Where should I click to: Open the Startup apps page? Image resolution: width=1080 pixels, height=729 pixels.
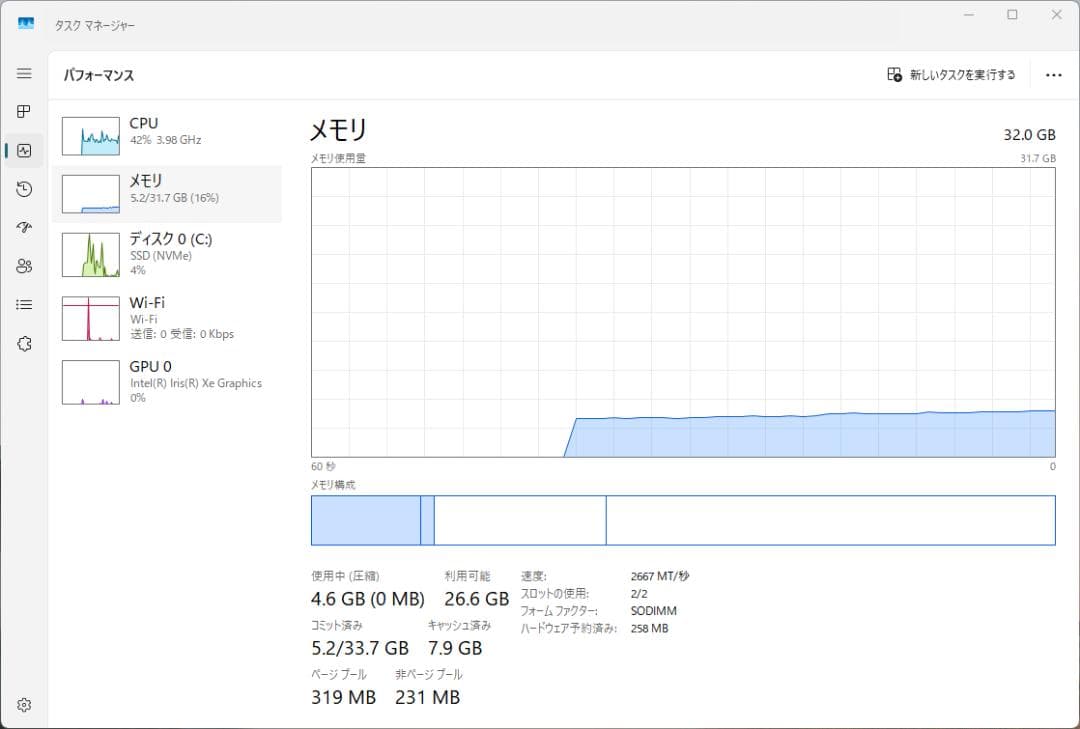point(24,227)
